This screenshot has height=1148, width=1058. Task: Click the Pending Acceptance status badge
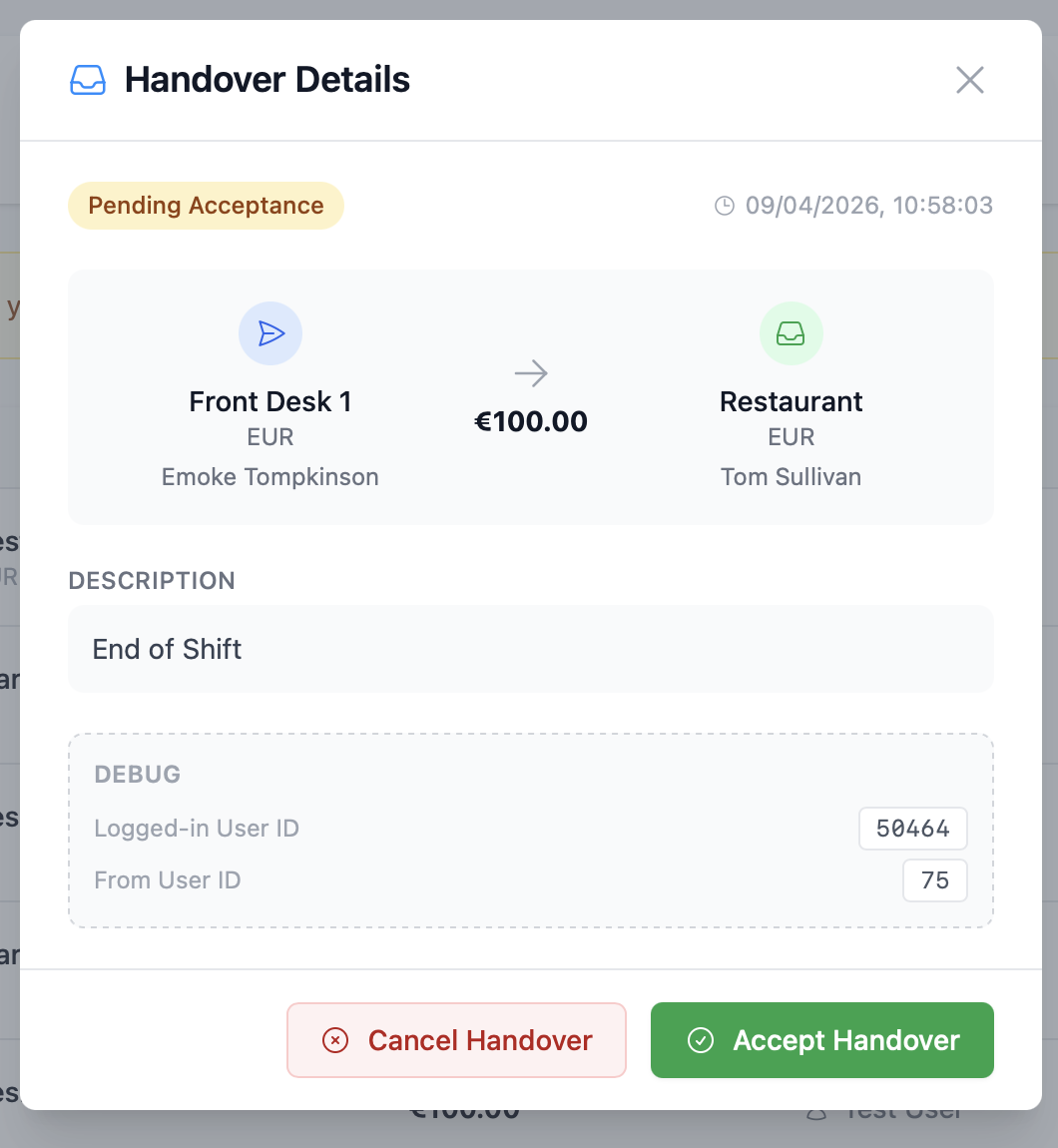[206, 206]
